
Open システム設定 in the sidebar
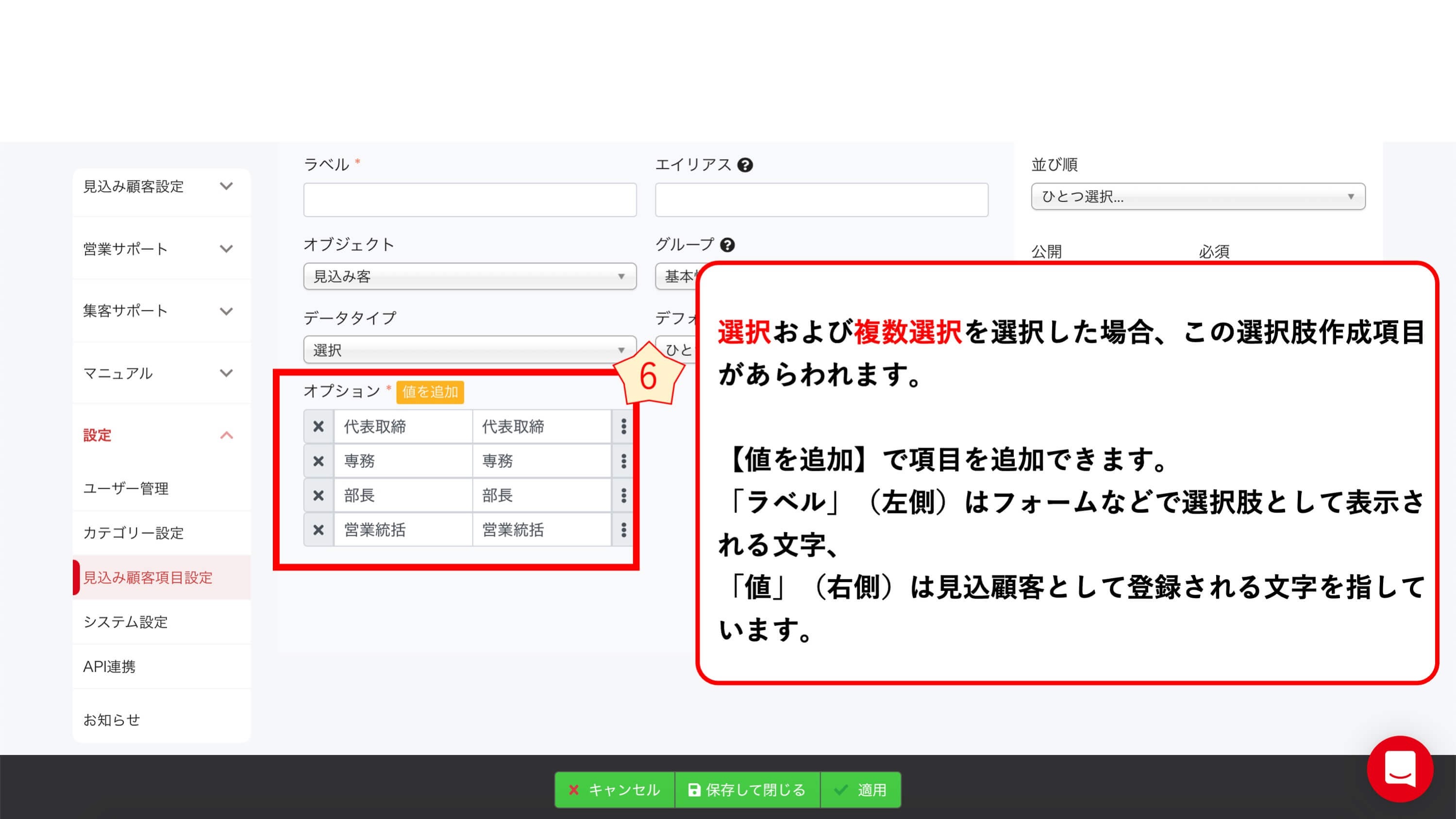pos(126,622)
